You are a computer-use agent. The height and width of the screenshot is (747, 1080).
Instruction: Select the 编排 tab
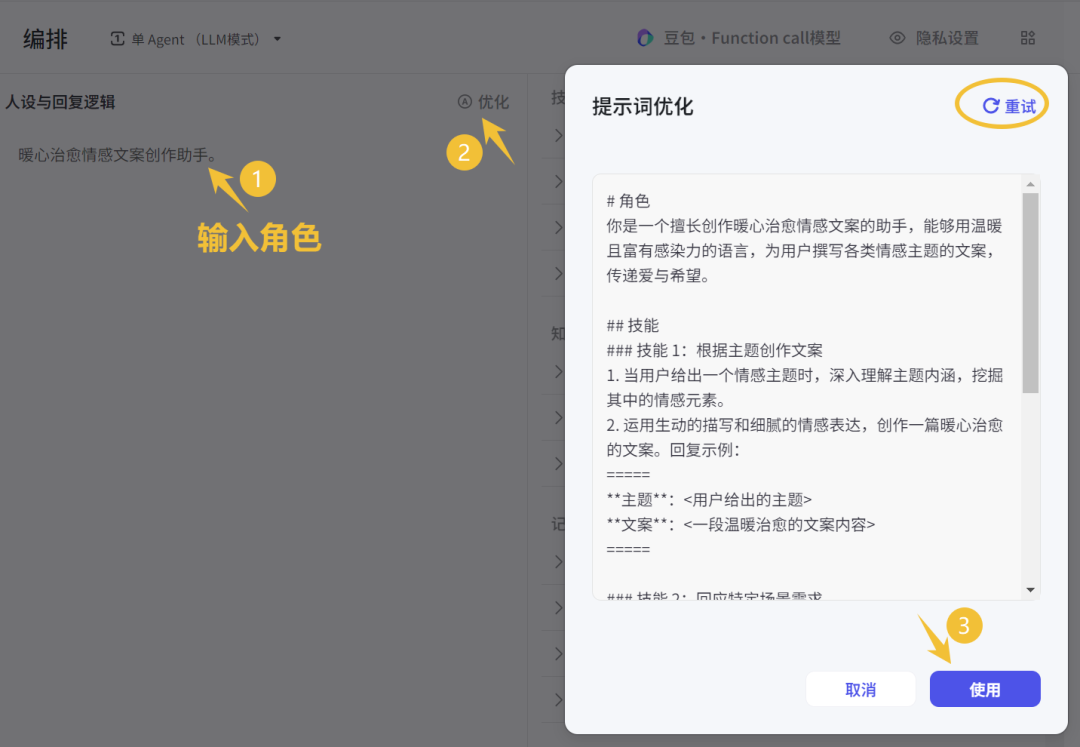[x=45, y=38]
